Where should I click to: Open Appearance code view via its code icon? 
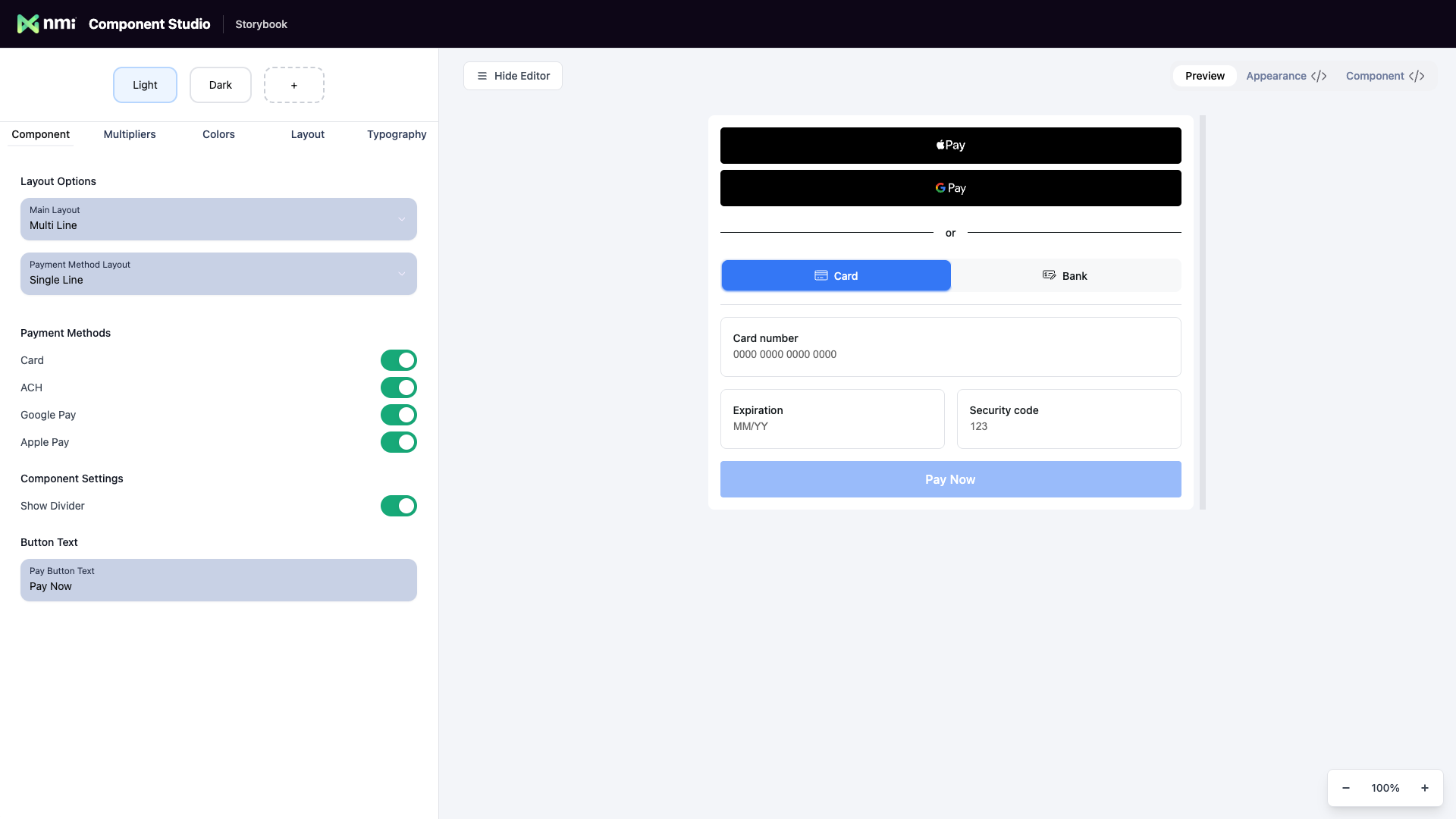click(1319, 76)
